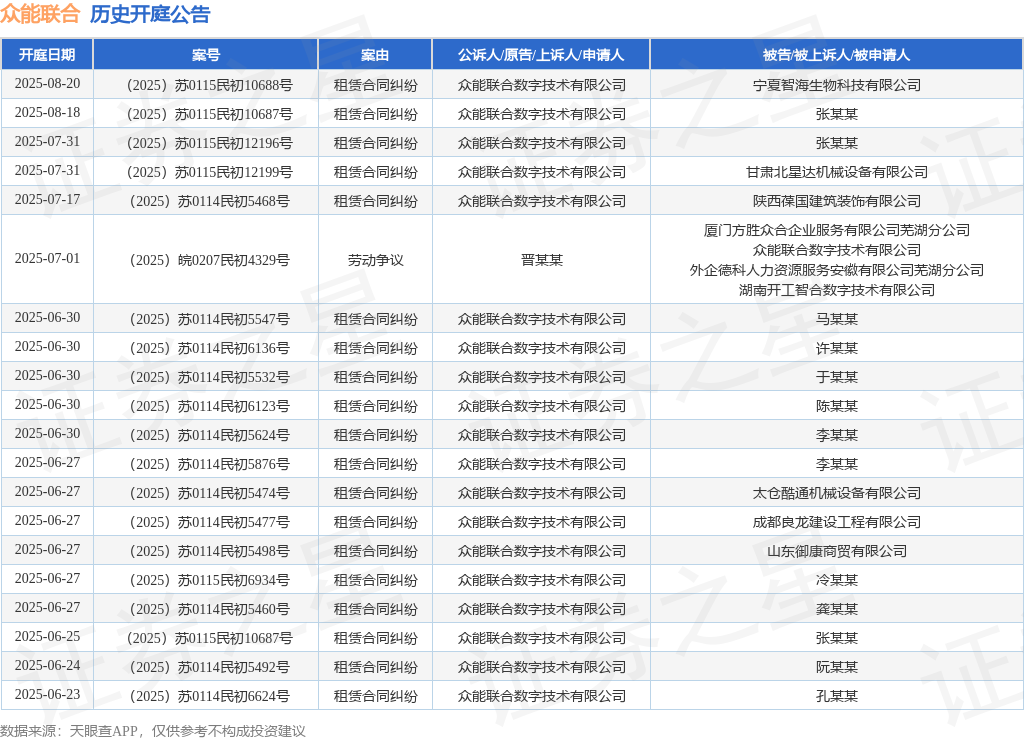Select defendant 冷某某
This screenshot has height=740, width=1024.
pyautogui.click(x=837, y=580)
